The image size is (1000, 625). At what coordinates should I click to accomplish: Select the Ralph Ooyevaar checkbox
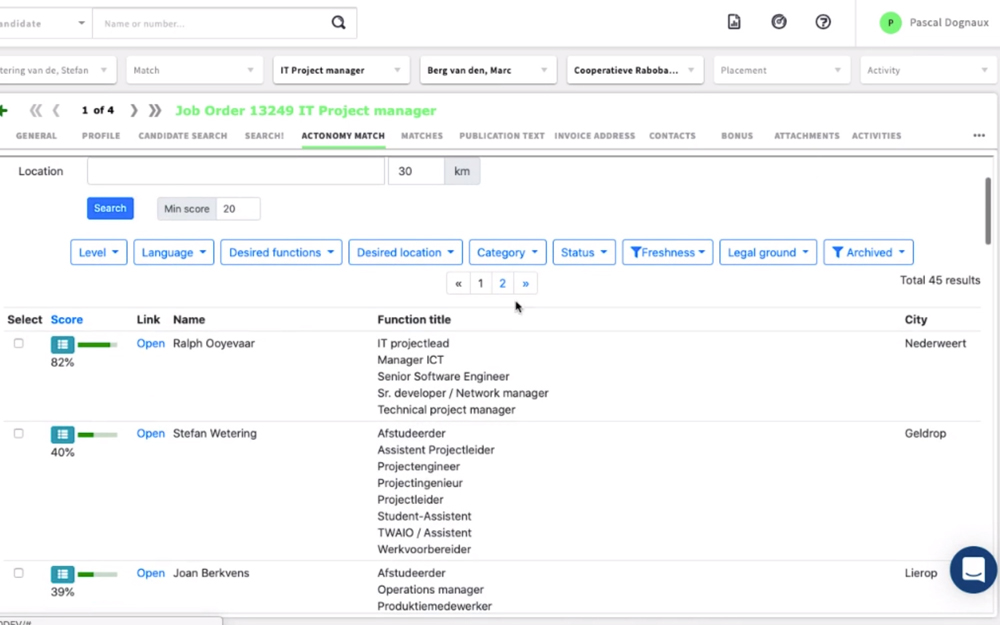tap(18, 344)
